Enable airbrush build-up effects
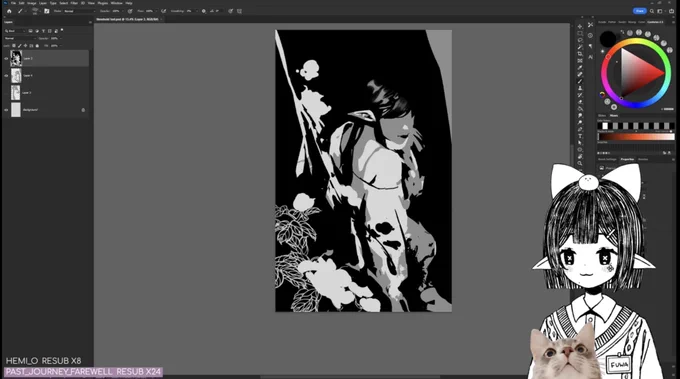The image size is (680, 379). click(163, 11)
